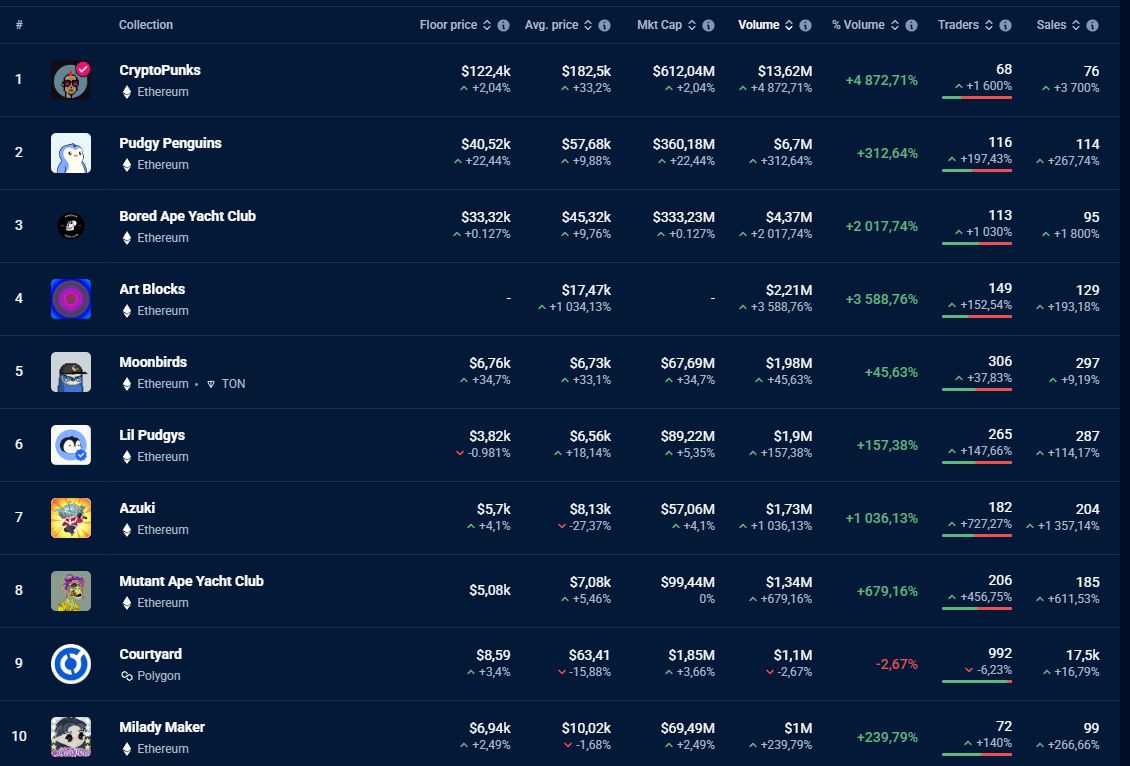Screen dimensions: 1130x766
Task: Click Courtyard sales value 17,5k
Action: (1082, 655)
